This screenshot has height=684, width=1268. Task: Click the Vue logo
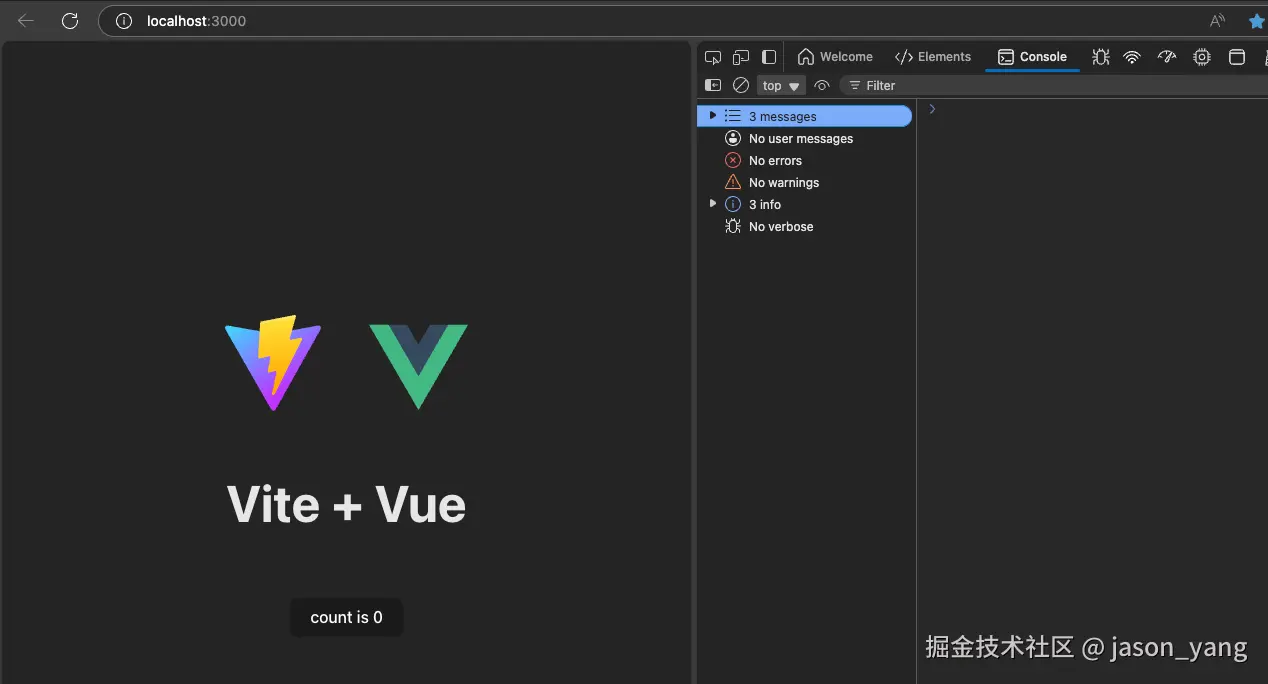(418, 366)
